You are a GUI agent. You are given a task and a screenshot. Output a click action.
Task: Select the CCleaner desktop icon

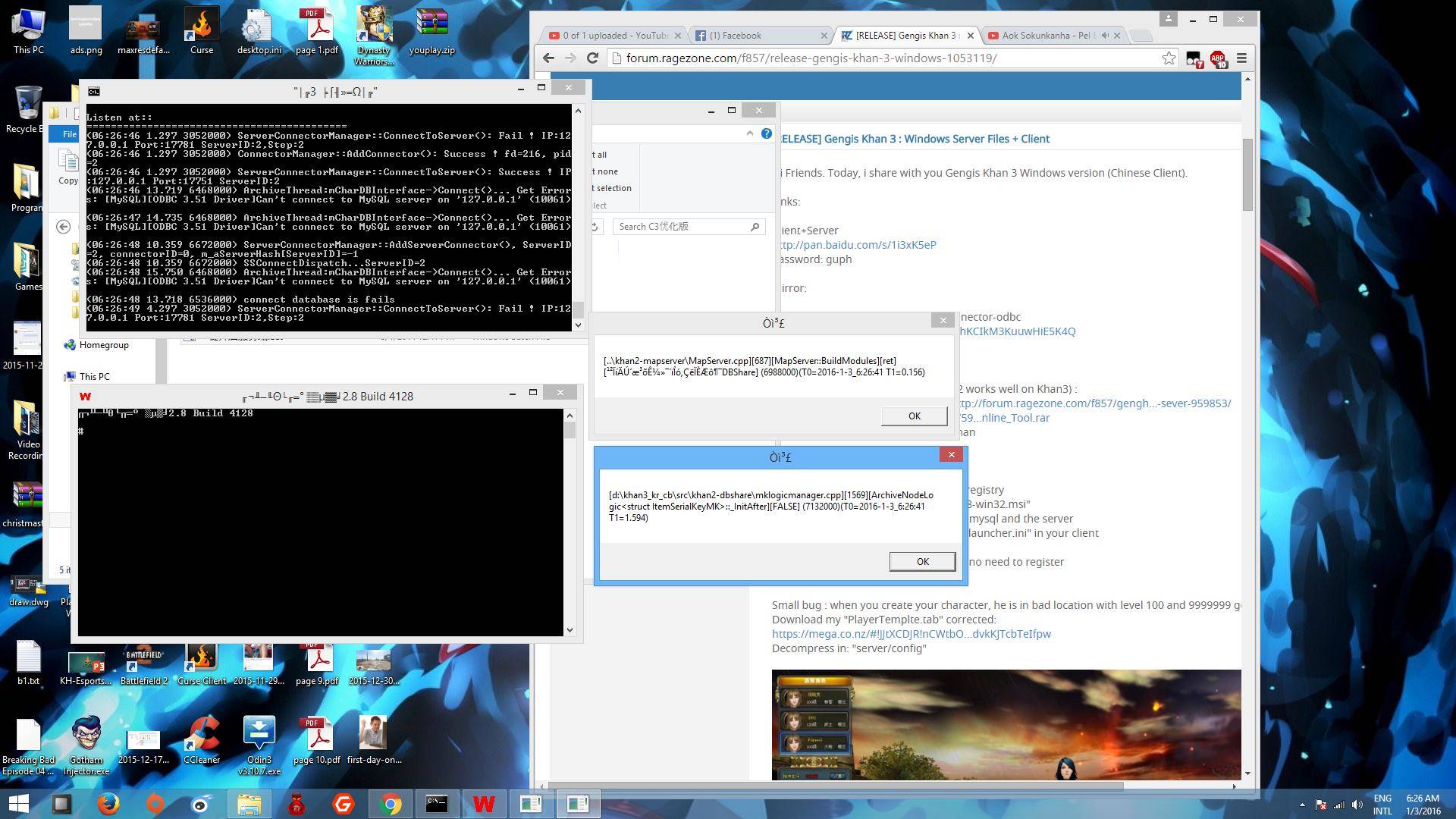[202, 739]
